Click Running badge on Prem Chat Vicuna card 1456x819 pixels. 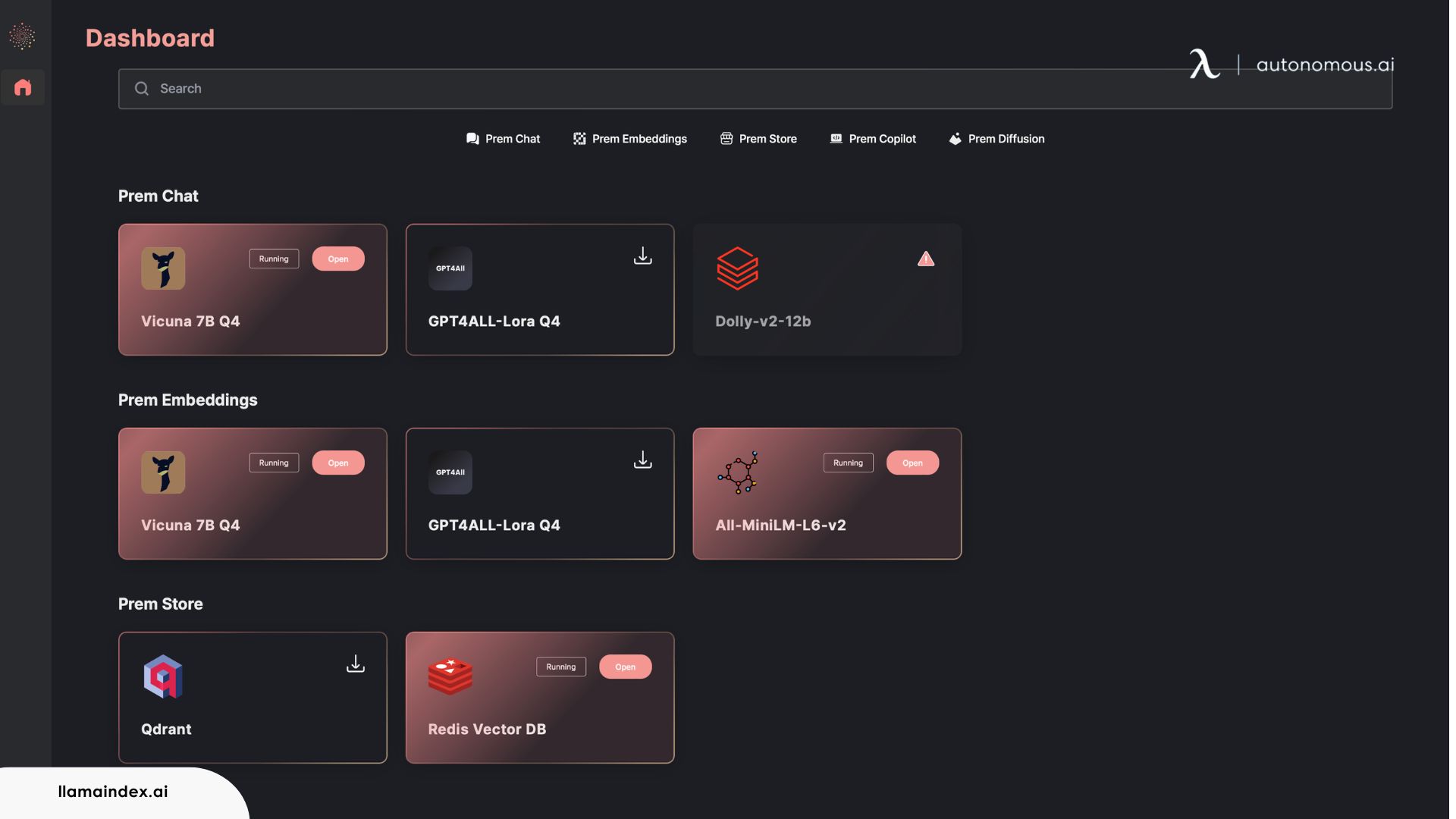[x=274, y=259]
